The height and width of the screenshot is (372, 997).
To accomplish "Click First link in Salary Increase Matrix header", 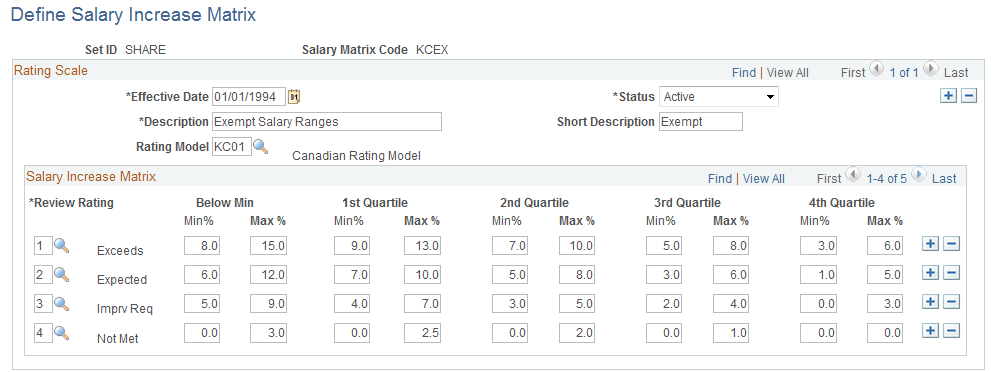I will coord(829,179).
